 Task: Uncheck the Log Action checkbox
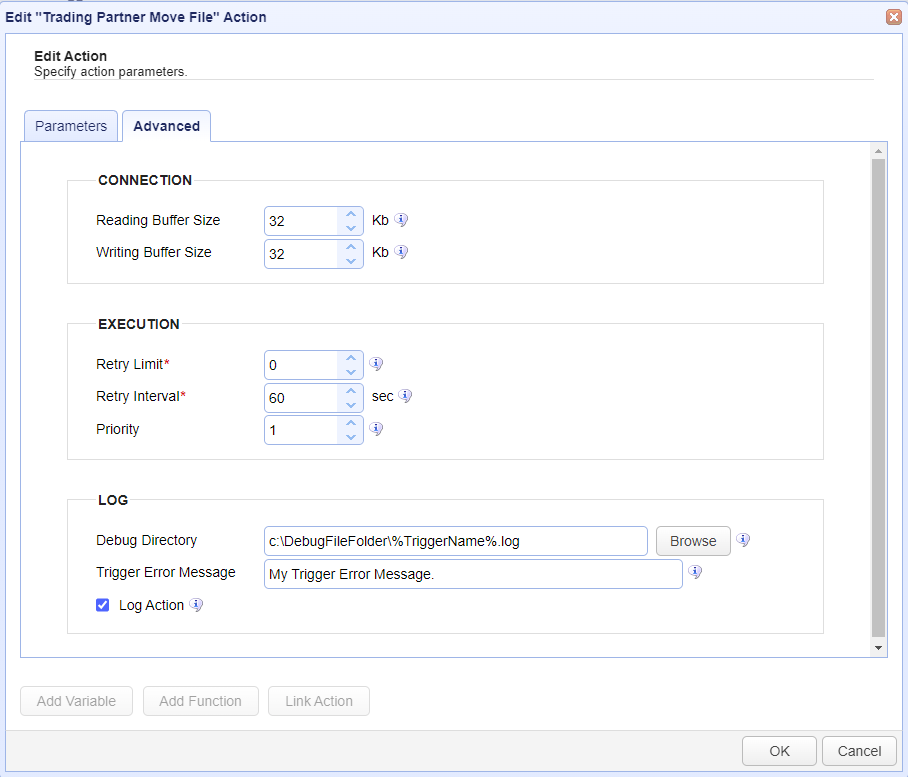pos(103,605)
